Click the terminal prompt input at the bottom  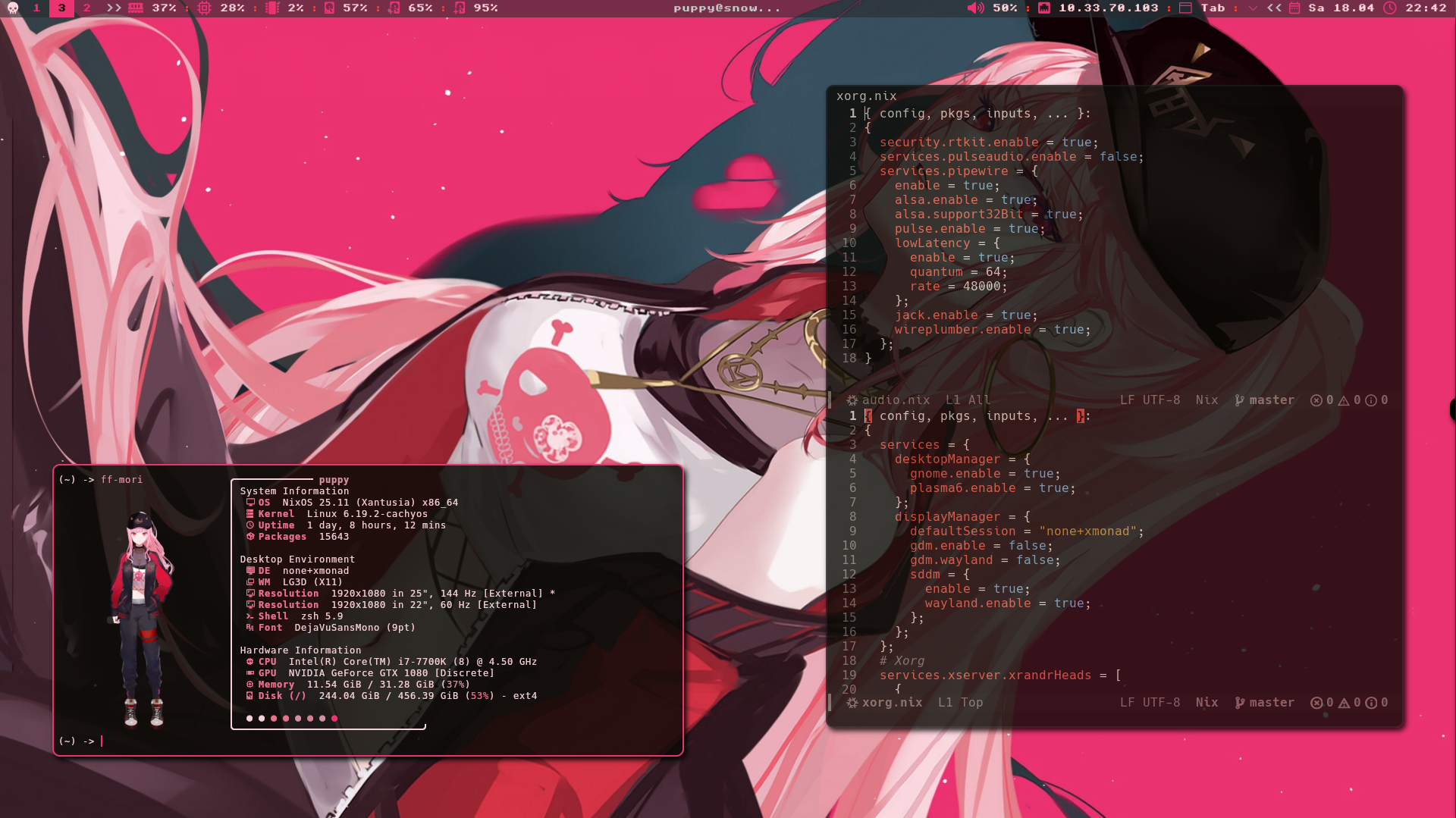tap(102, 741)
